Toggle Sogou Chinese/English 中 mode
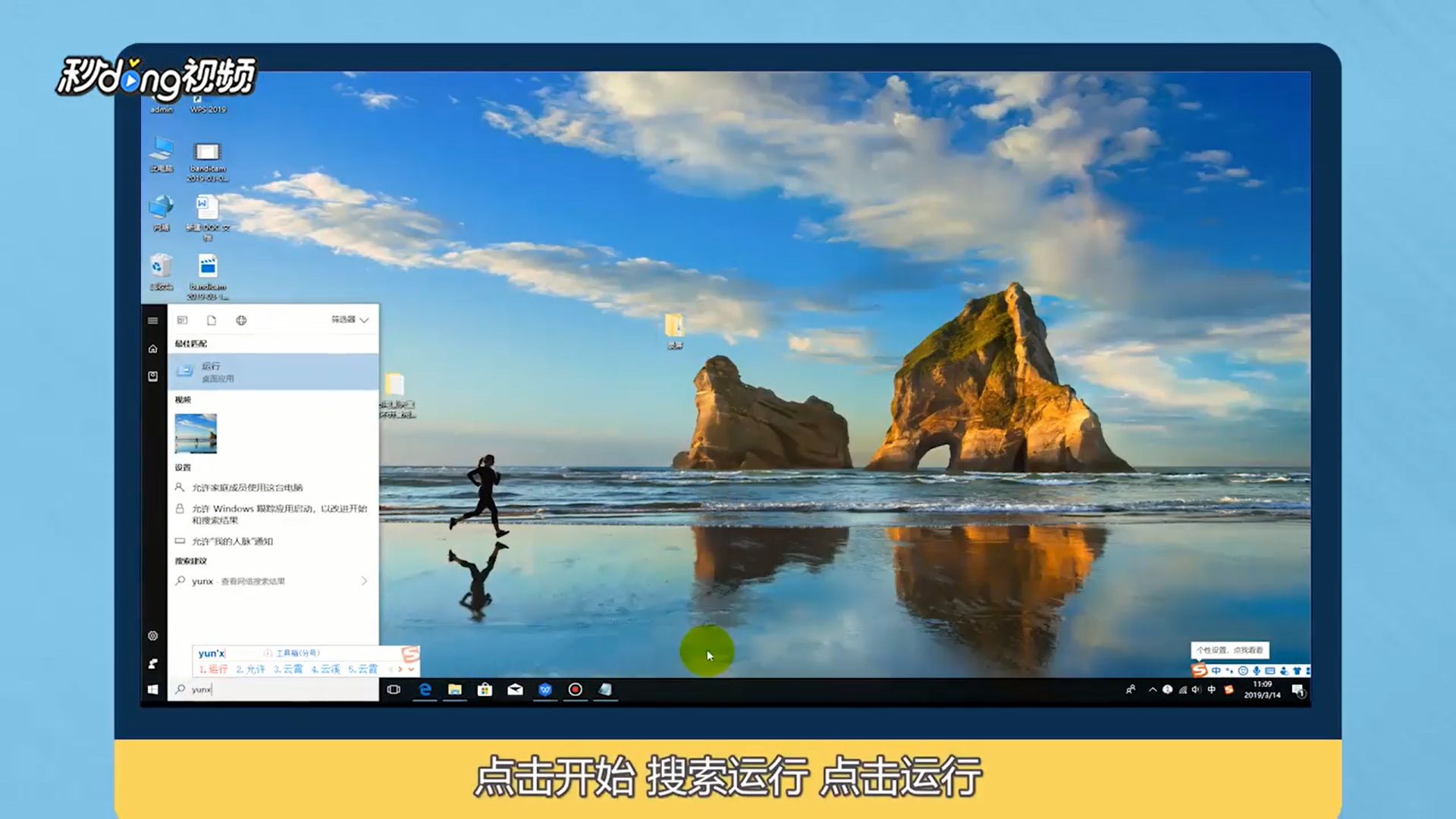 click(x=1216, y=670)
